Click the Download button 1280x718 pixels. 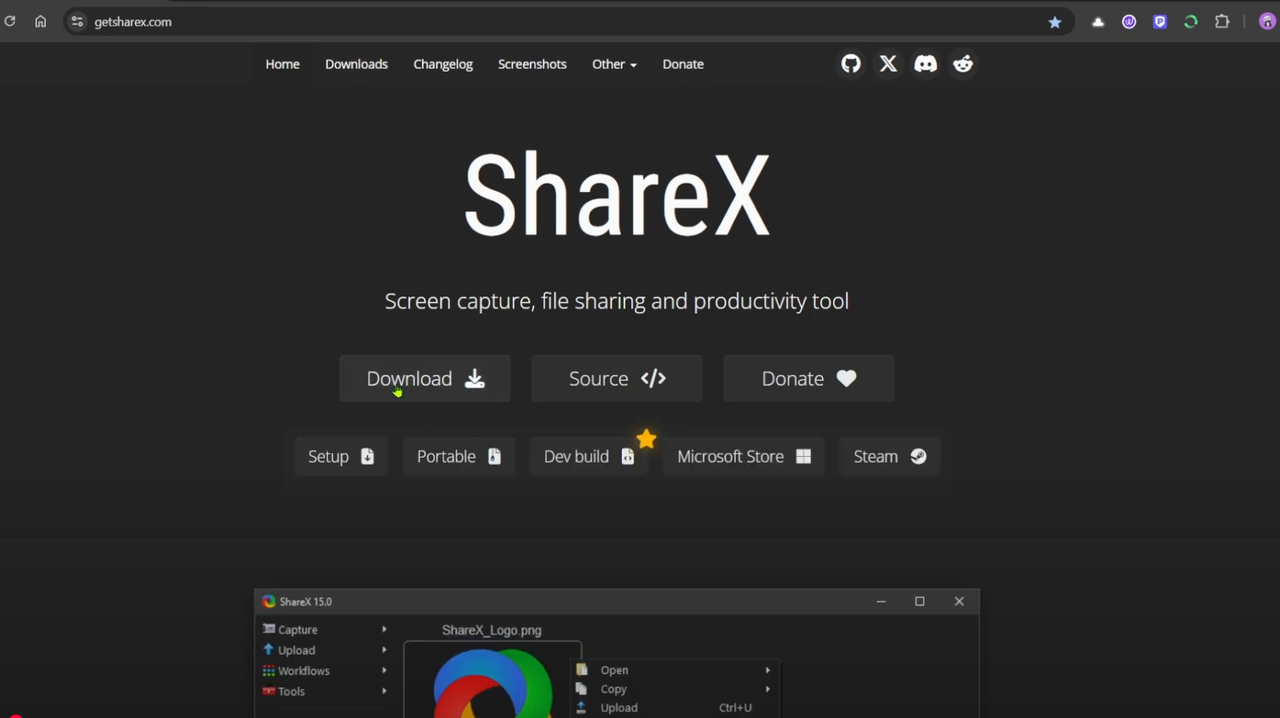[424, 378]
